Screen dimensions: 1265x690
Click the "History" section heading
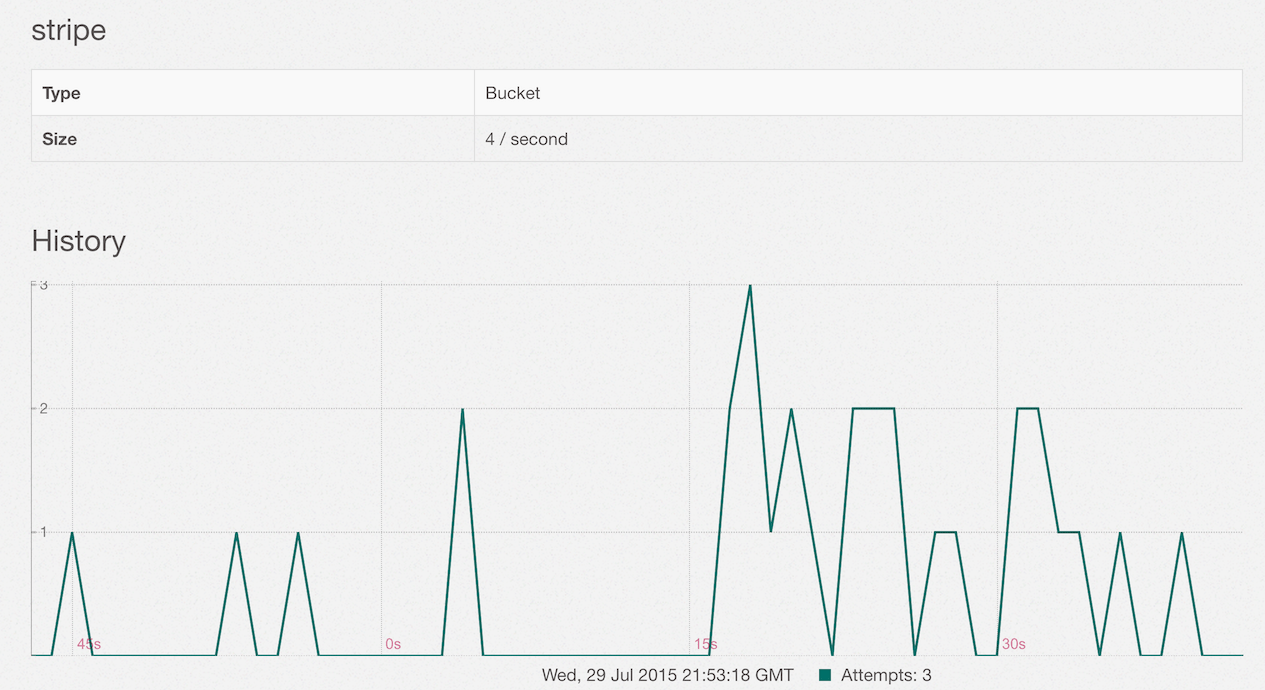tap(78, 241)
